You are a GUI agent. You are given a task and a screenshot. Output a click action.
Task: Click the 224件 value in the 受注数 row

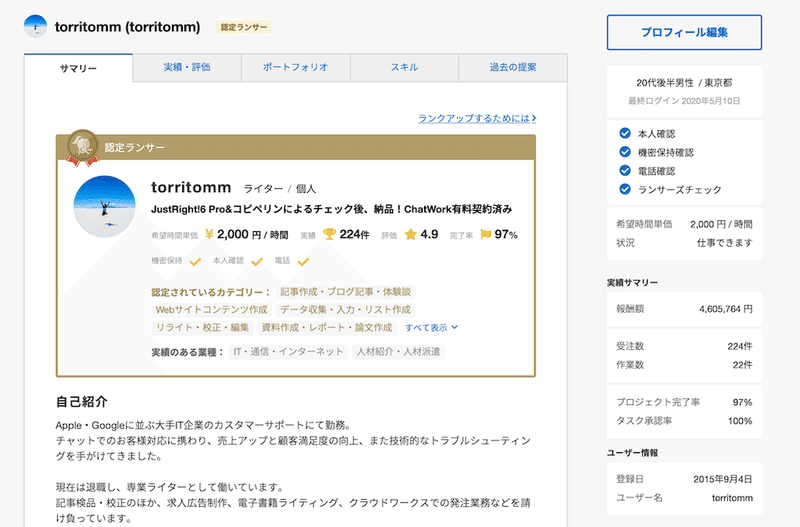[740, 346]
